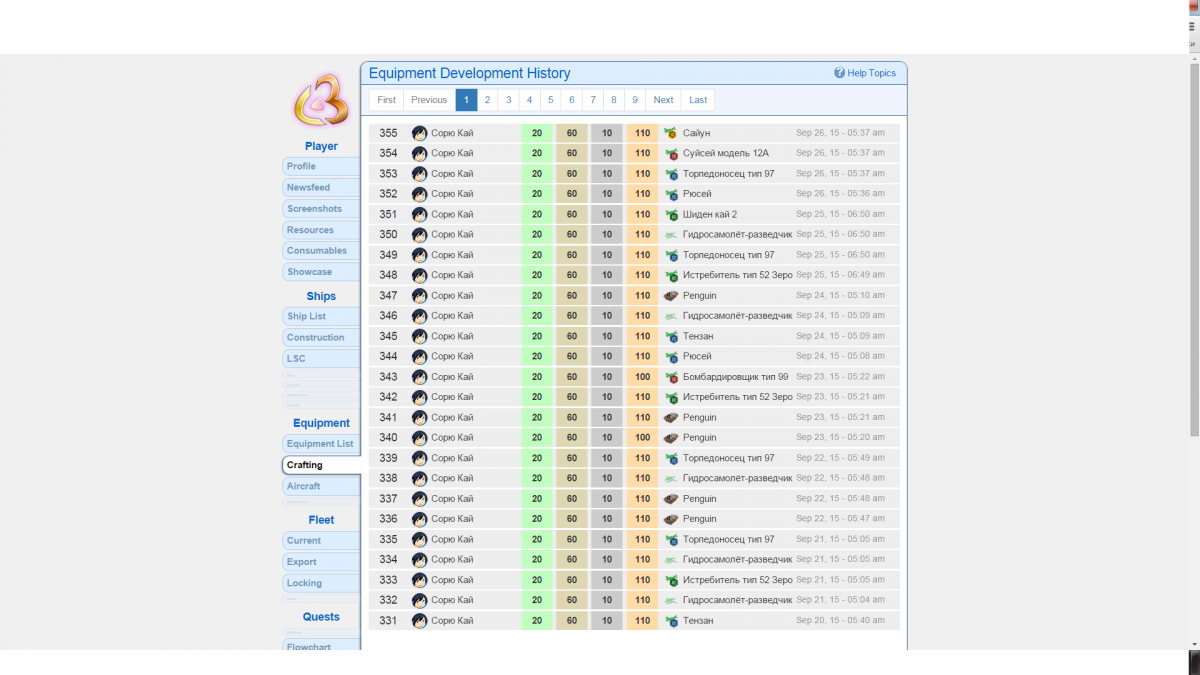Click the Шиден кай 2 fighter icon

(x=671, y=214)
